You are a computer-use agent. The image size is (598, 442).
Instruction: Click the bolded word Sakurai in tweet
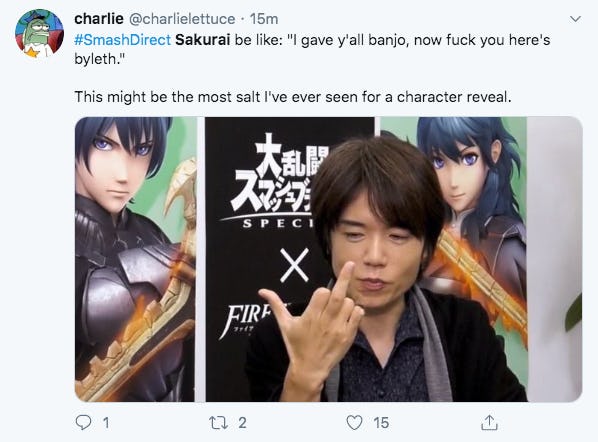pyautogui.click(x=203, y=40)
